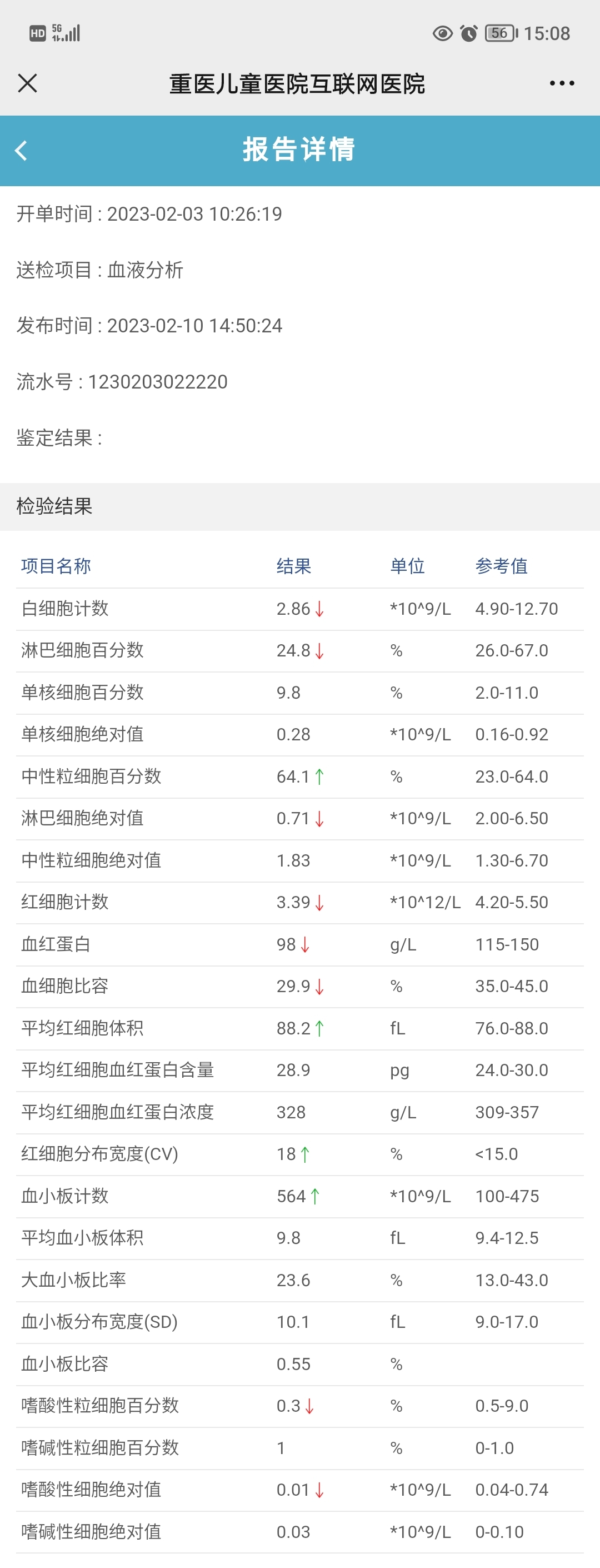This screenshot has width=600, height=1568.
Task: Select the 红细胞分布宽度(CV) row
Action: (300, 1154)
